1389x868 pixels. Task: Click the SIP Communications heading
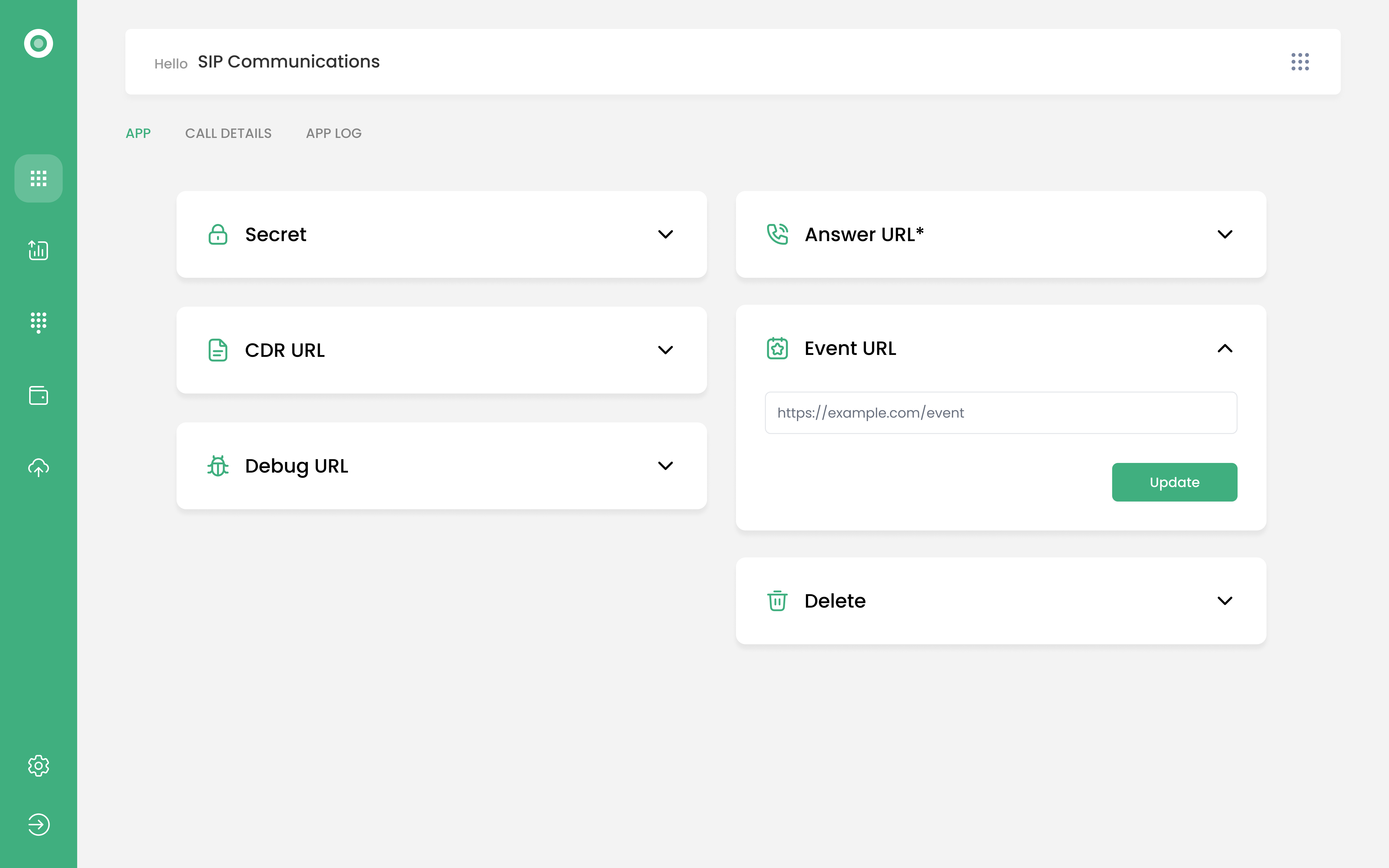point(289,61)
